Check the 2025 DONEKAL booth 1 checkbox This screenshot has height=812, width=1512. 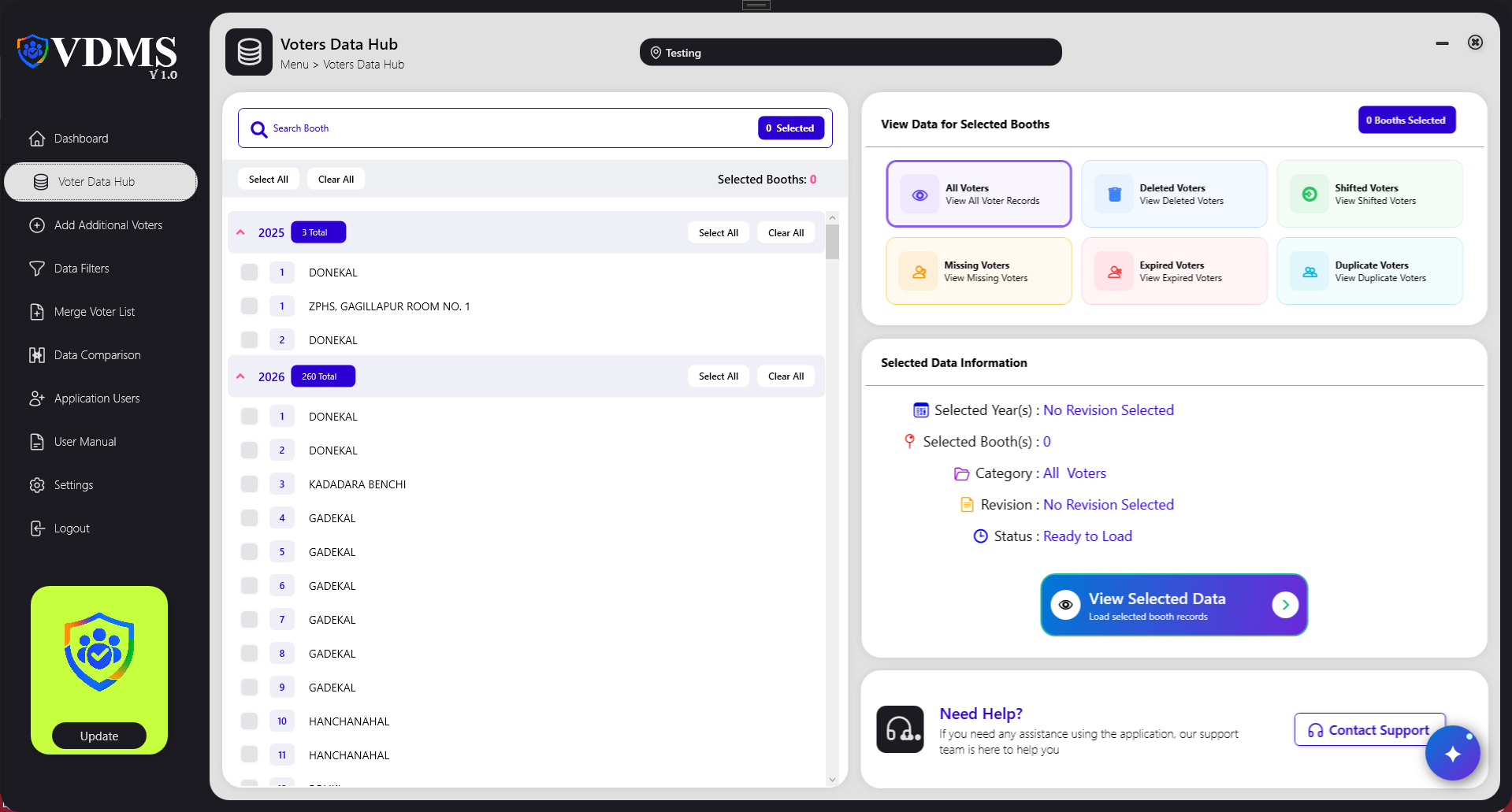[249, 273]
